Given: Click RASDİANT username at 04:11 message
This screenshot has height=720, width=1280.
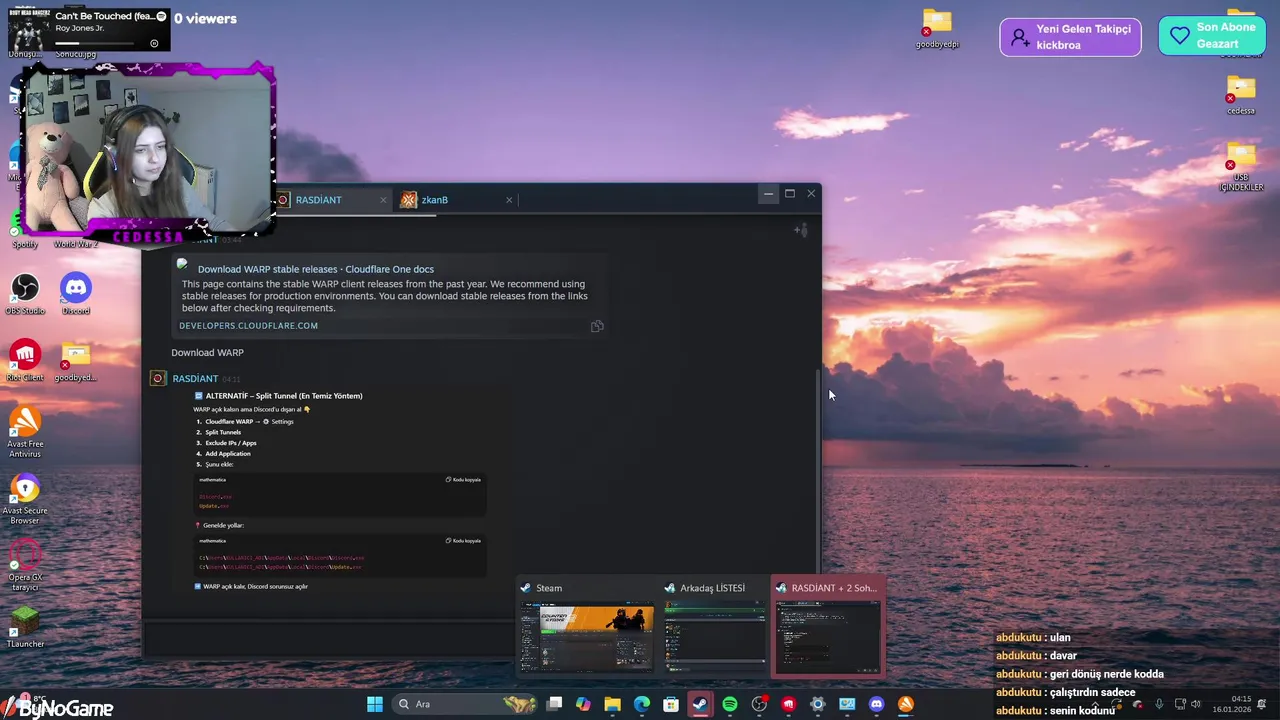Looking at the screenshot, I should 195,379.
